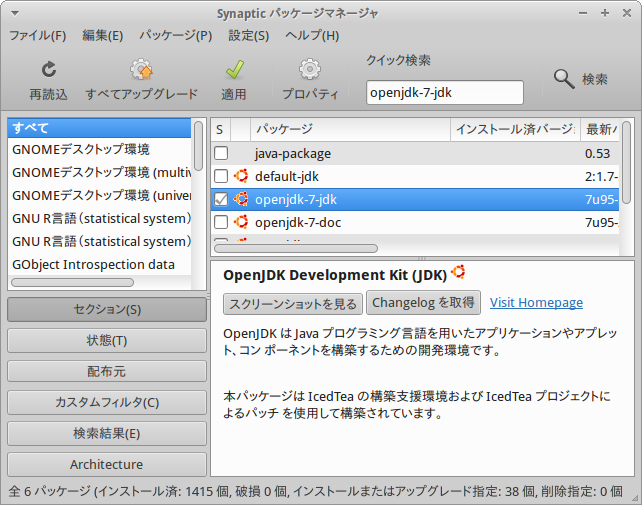Click the Ubuntu logo beside openjdk-7-doc
The width and height of the screenshot is (642, 505).
tap(241, 222)
